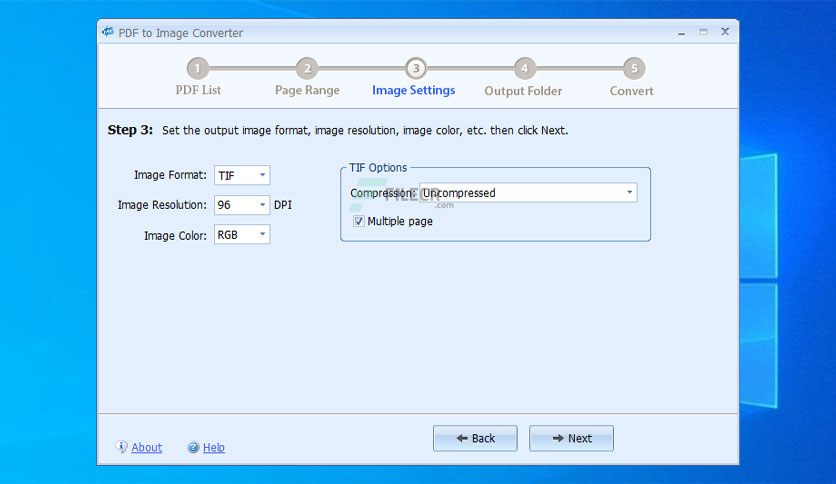Go to the Output Folder step
The width and height of the screenshot is (836, 484).
(523, 91)
